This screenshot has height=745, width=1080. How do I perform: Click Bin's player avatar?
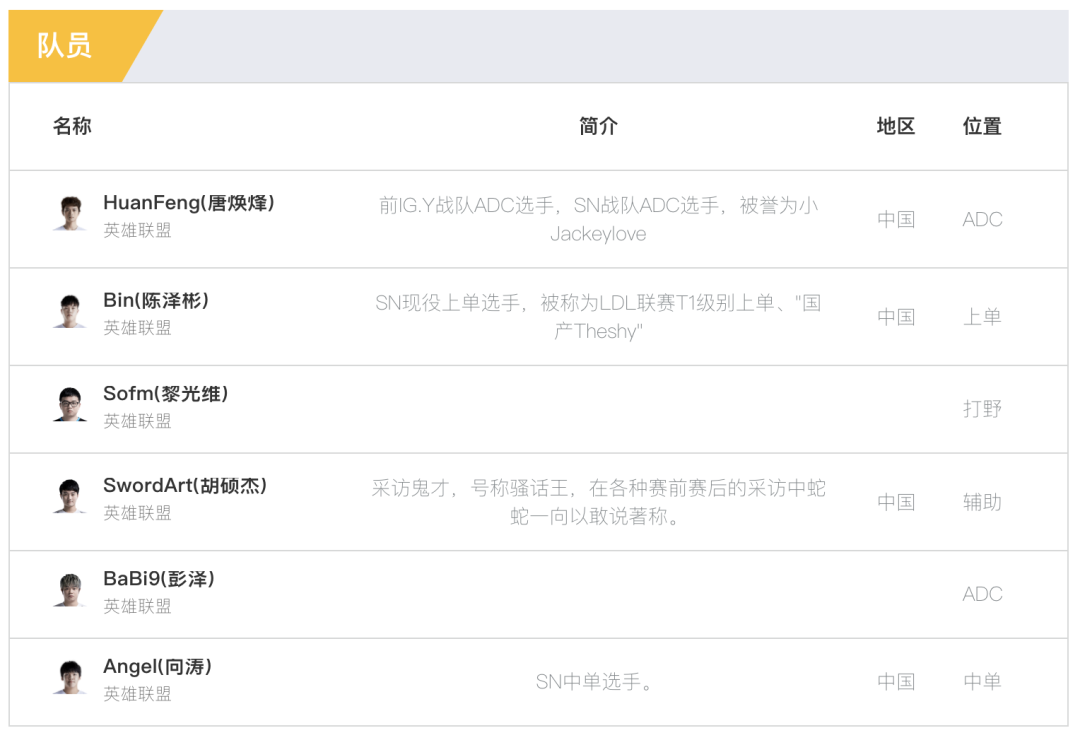point(70,311)
